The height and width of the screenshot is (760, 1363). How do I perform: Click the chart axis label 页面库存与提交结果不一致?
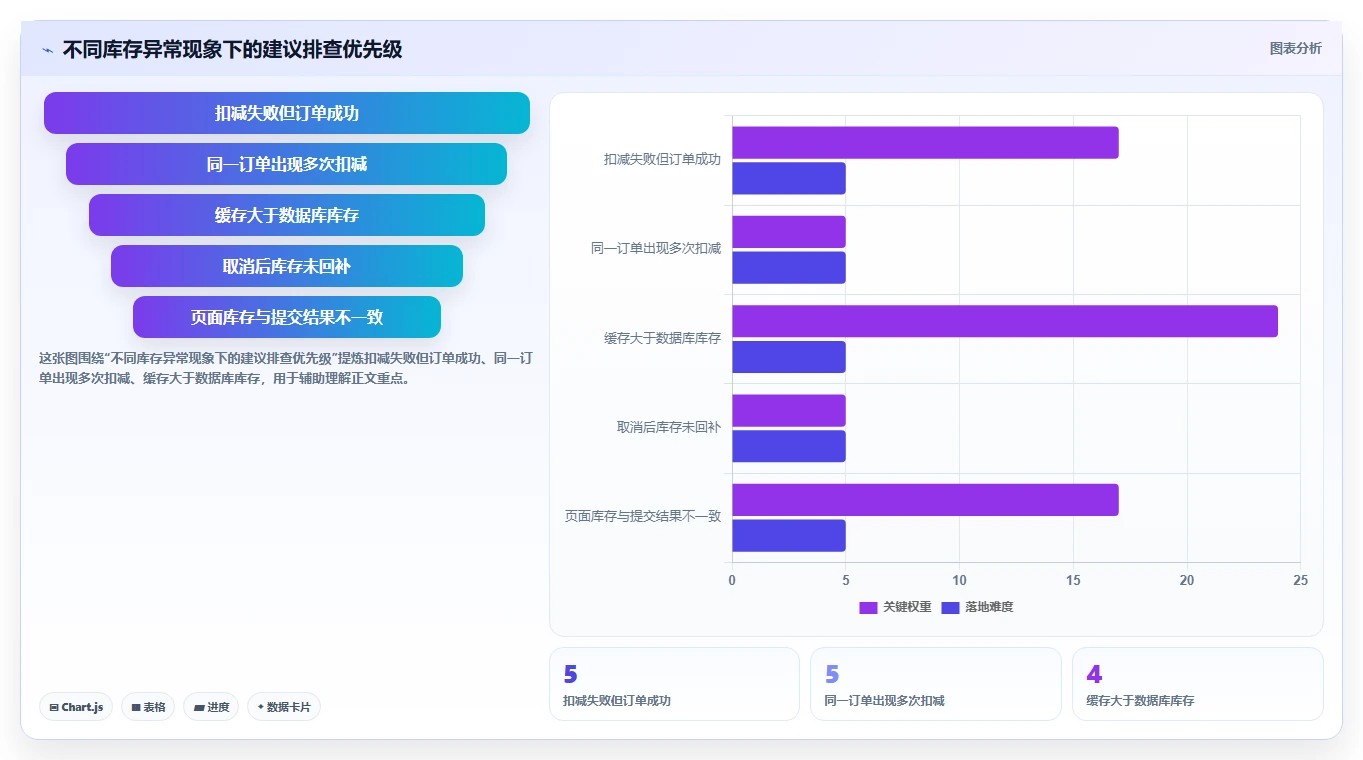coord(643,516)
